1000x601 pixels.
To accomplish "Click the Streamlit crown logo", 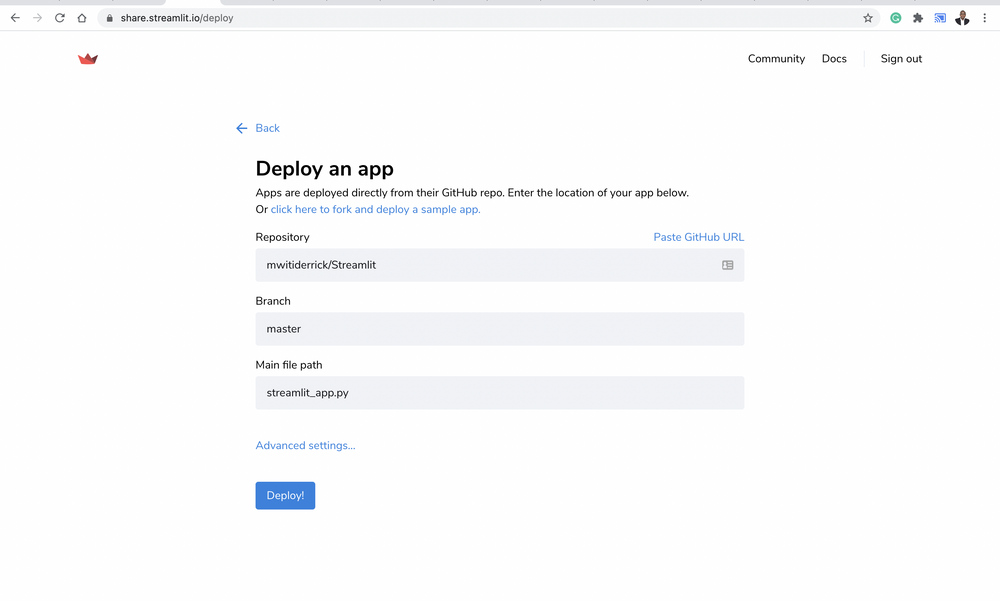I will pyautogui.click(x=88, y=58).
